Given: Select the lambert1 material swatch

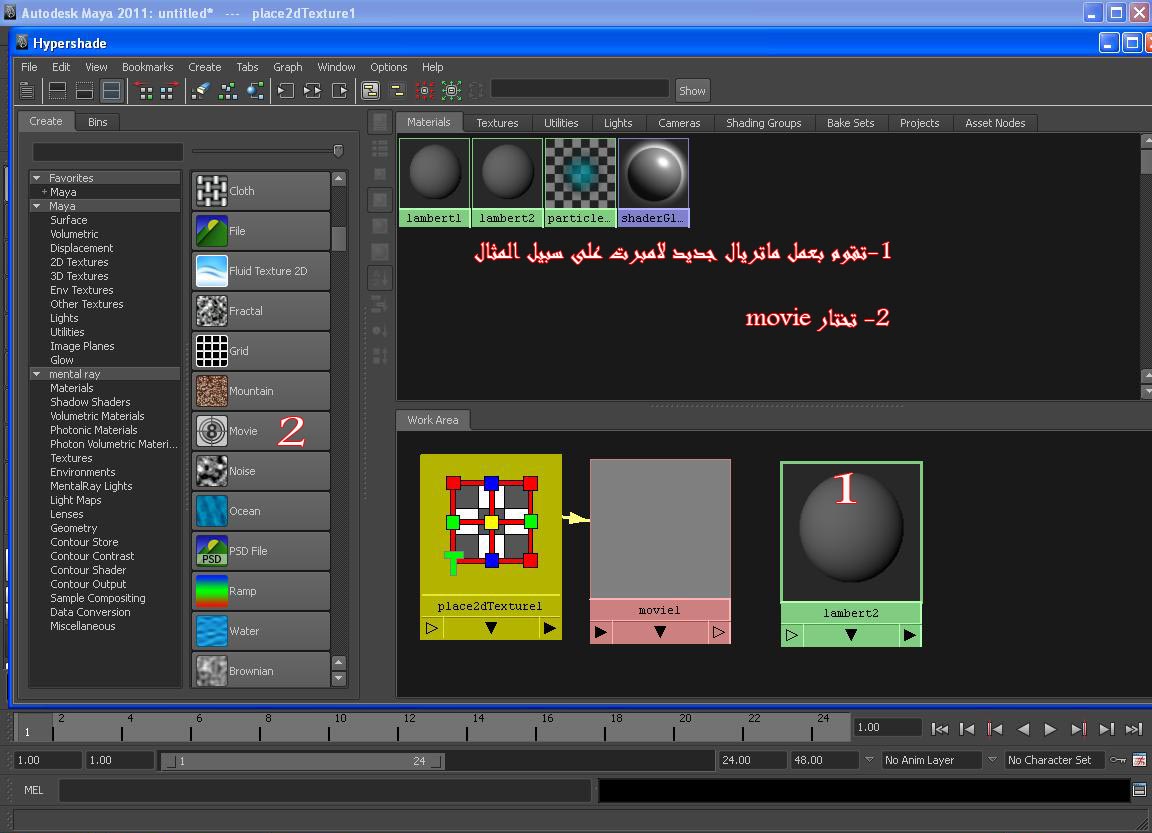Looking at the screenshot, I should 434,182.
